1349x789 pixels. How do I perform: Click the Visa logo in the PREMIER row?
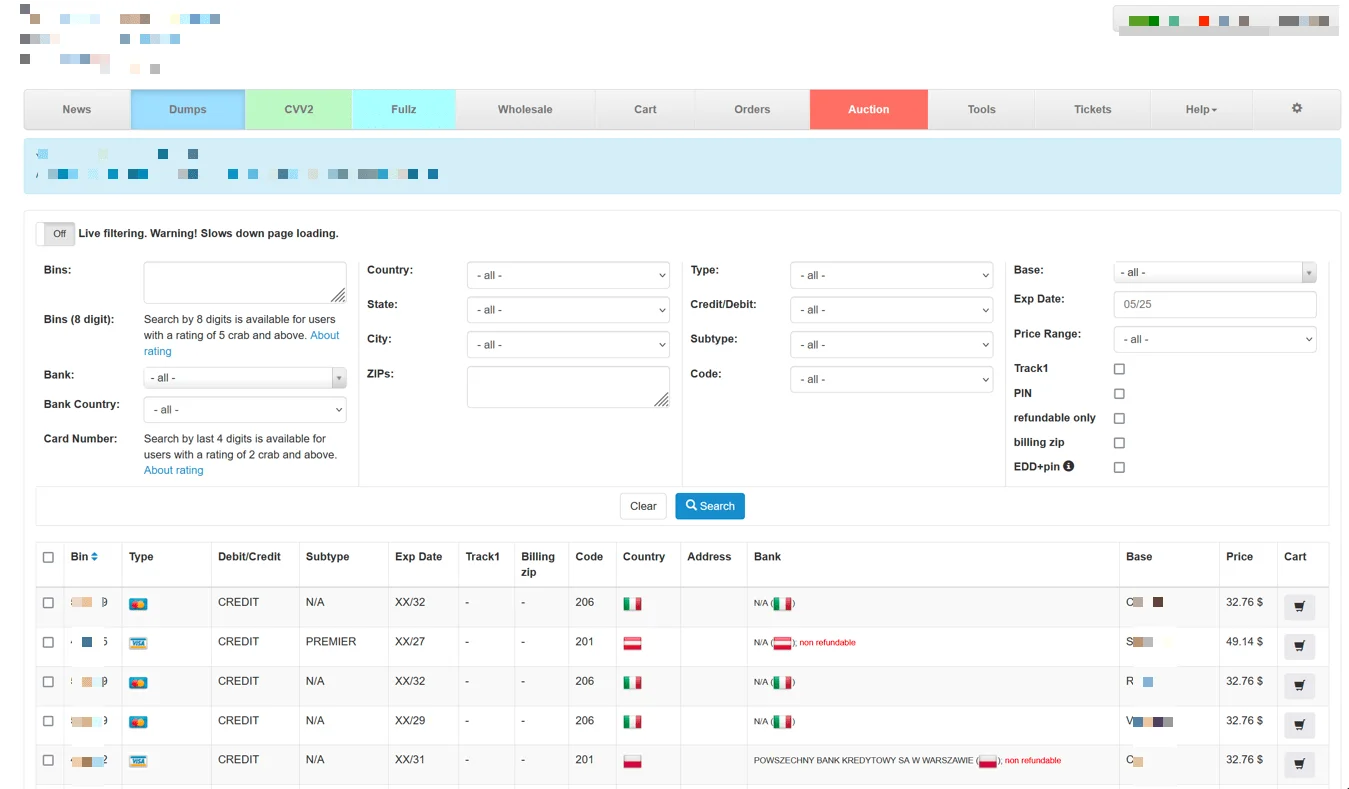tap(138, 643)
